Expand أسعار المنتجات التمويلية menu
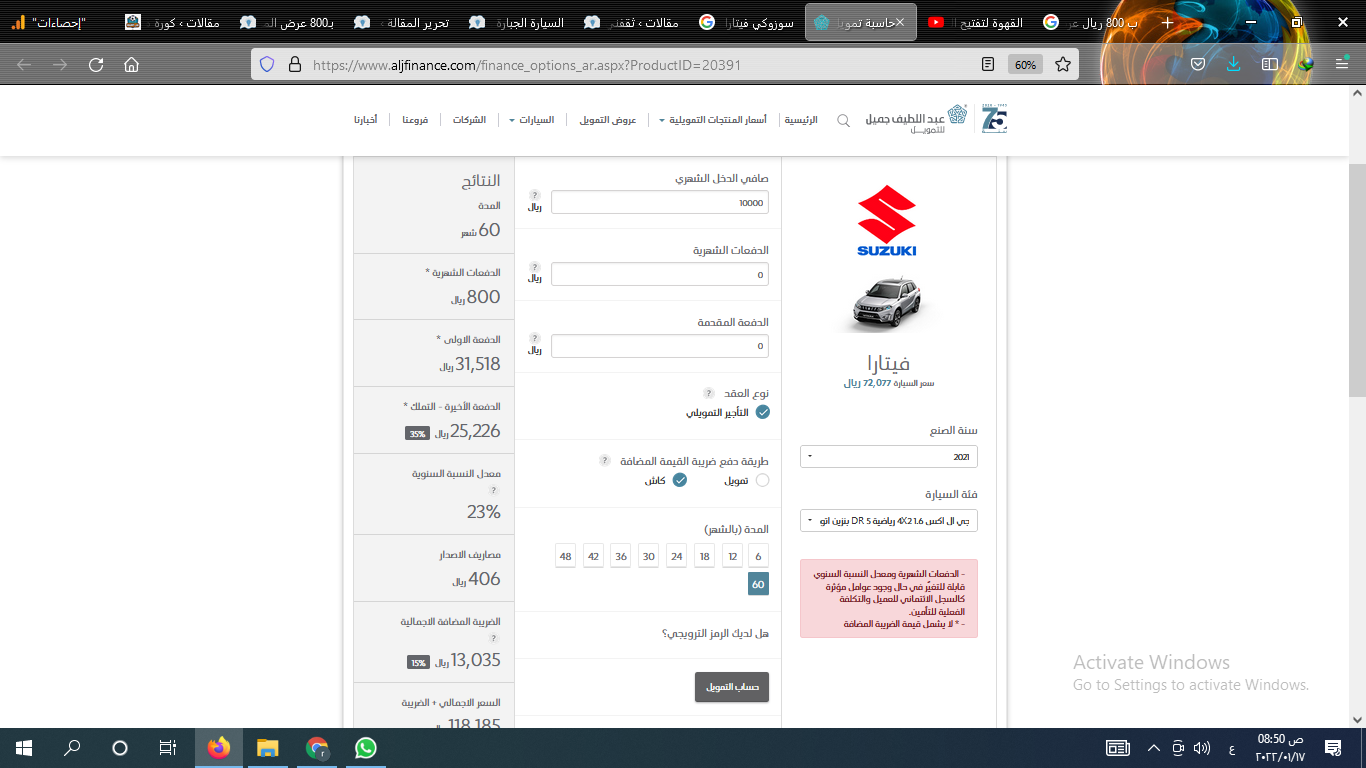1366x768 pixels. point(713,120)
